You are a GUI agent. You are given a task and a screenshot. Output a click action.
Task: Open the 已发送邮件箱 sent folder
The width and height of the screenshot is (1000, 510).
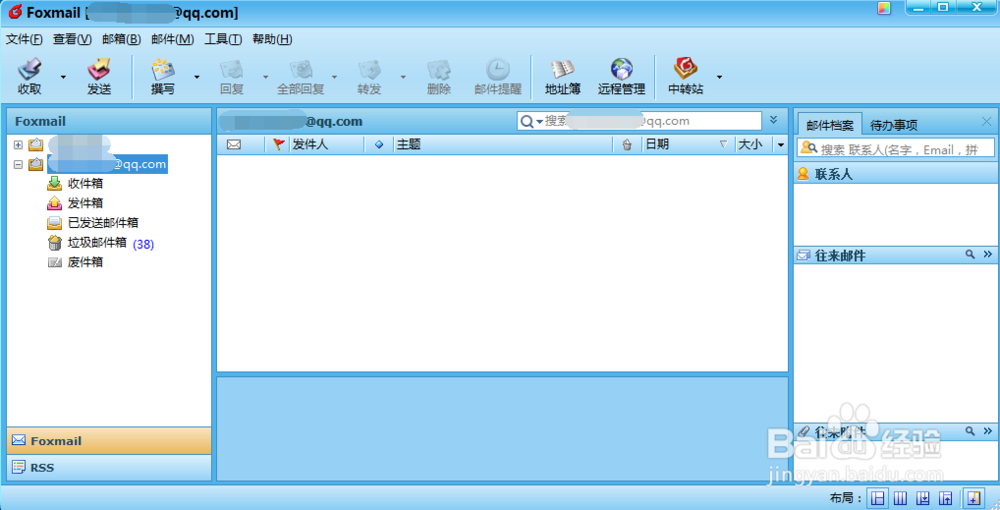[93, 222]
